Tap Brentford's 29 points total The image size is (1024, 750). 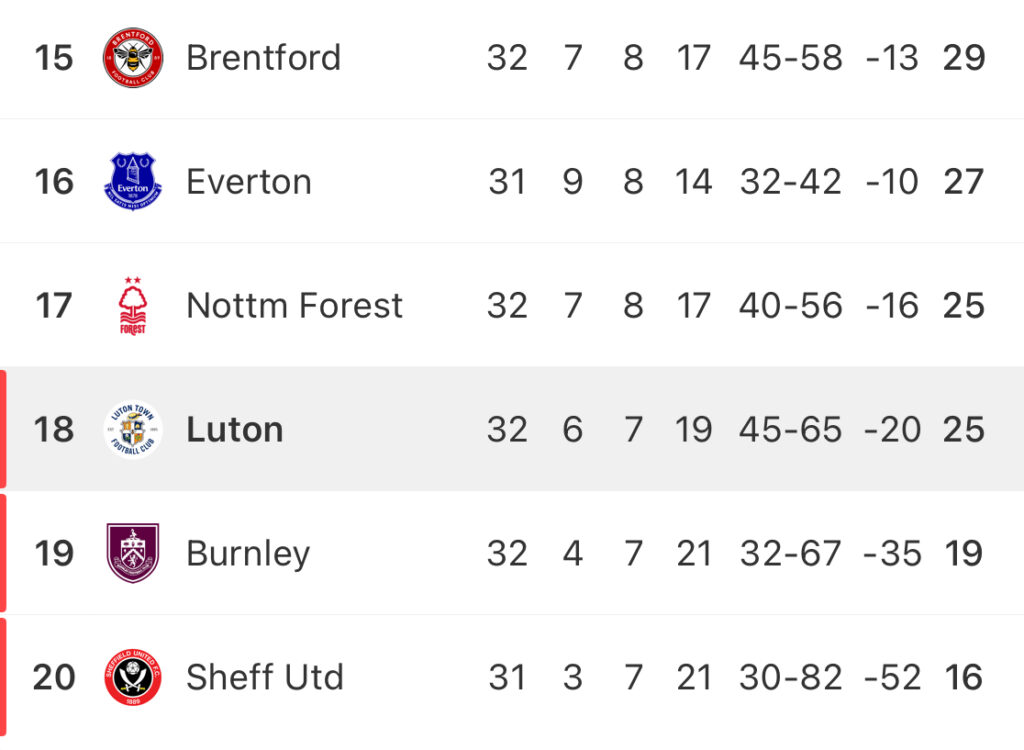coord(964,57)
